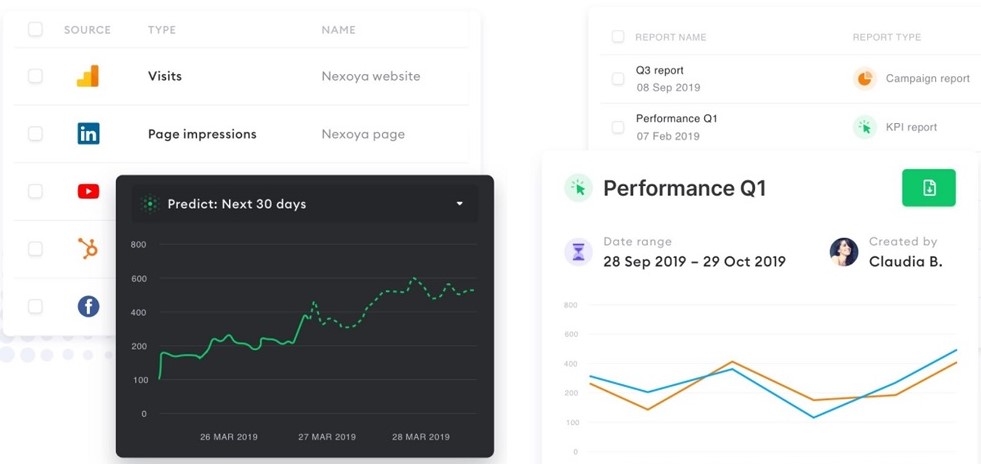Toggle the select-all checkbox beside Report Name
This screenshot has height=464, width=981.
[618, 37]
